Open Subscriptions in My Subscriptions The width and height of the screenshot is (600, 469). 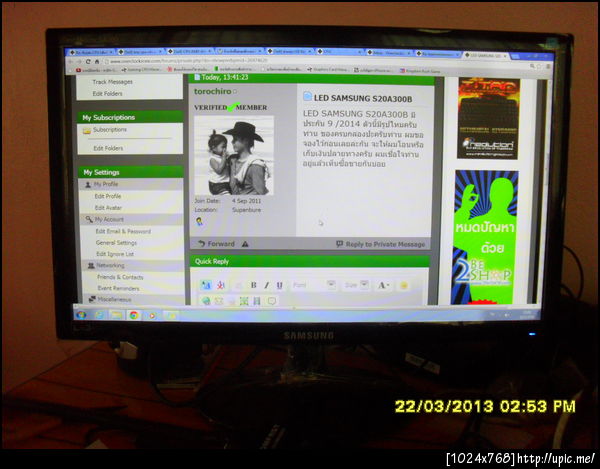tap(110, 130)
